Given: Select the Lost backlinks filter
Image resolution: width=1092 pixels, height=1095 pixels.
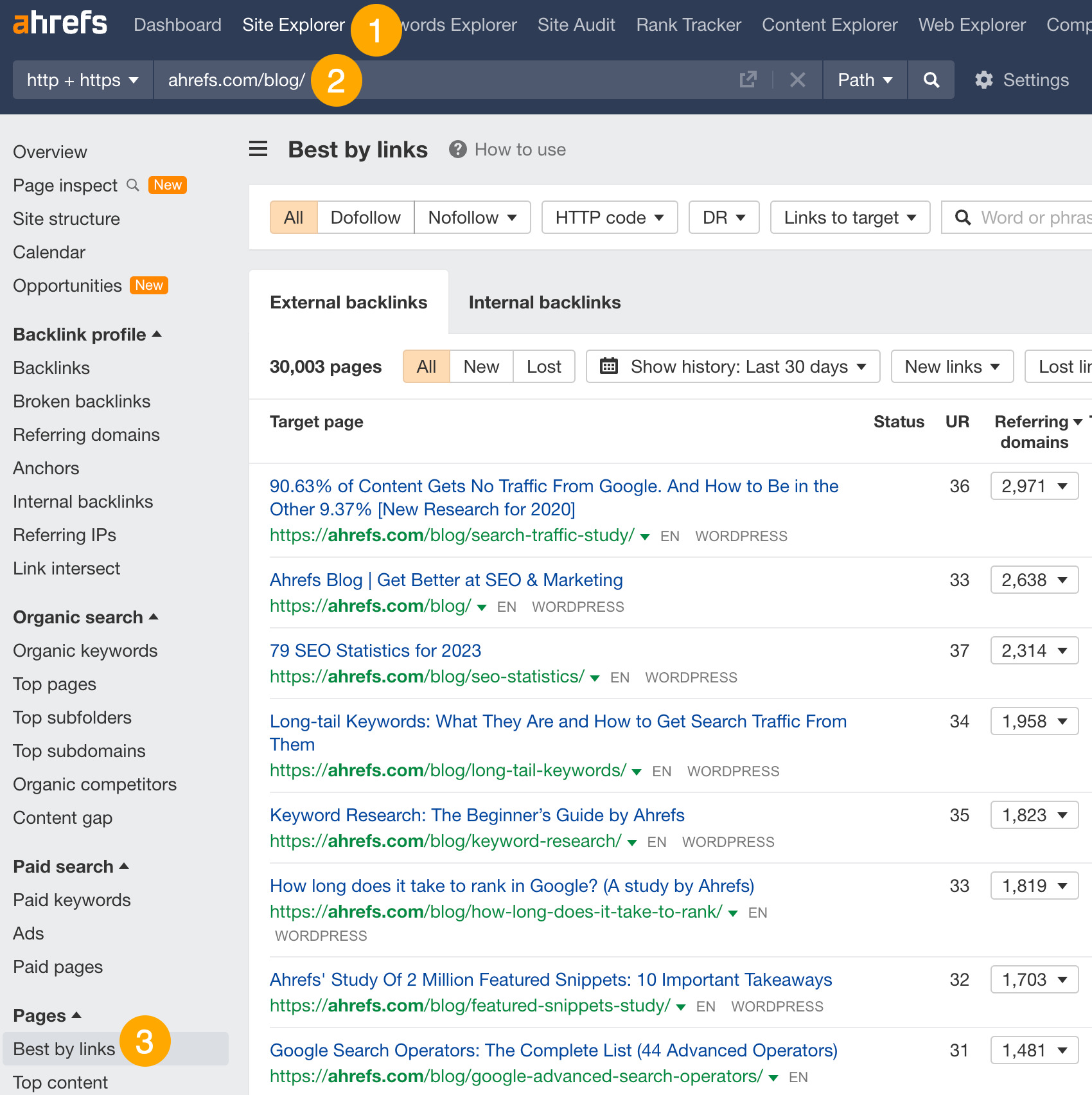Looking at the screenshot, I should pos(543,366).
